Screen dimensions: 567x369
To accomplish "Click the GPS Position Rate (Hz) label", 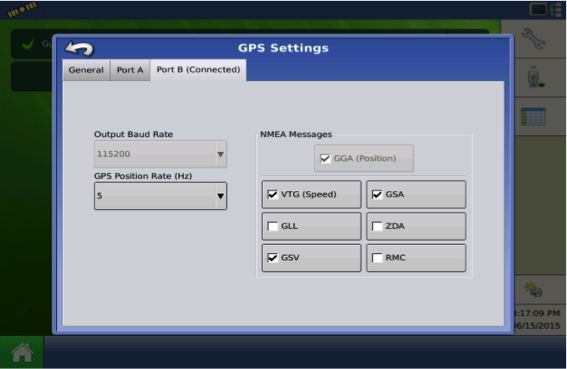I will 143,176.
